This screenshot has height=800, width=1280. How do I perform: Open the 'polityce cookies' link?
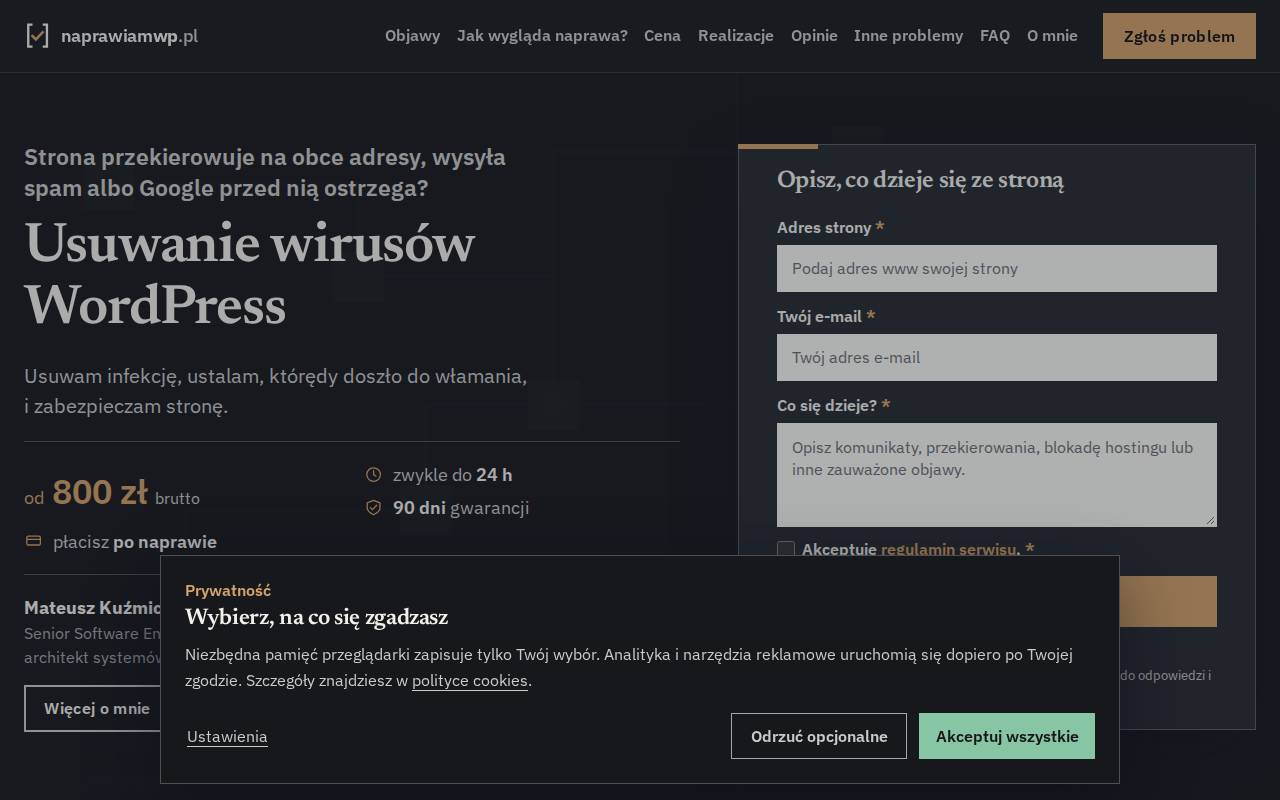click(x=470, y=681)
